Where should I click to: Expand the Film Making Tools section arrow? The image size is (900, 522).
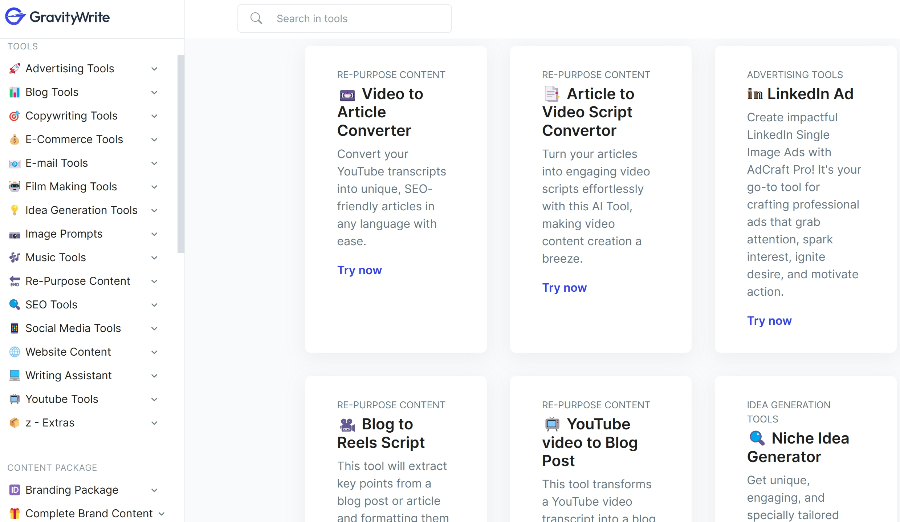click(x=154, y=187)
